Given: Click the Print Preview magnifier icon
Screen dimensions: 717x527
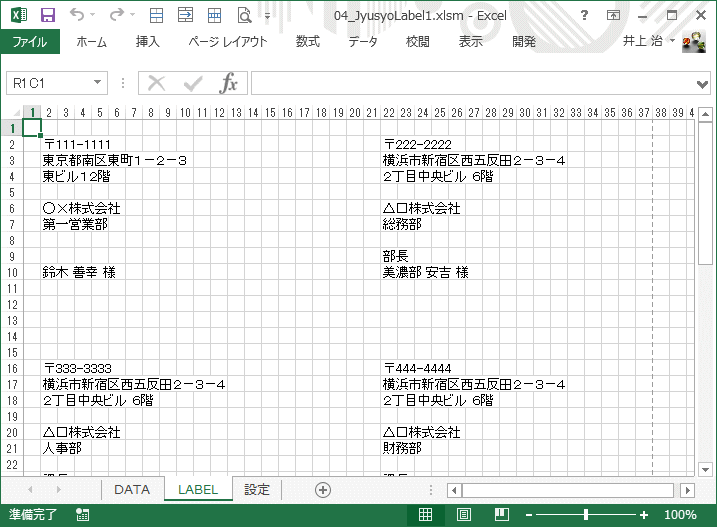Looking at the screenshot, I should click(244, 16).
